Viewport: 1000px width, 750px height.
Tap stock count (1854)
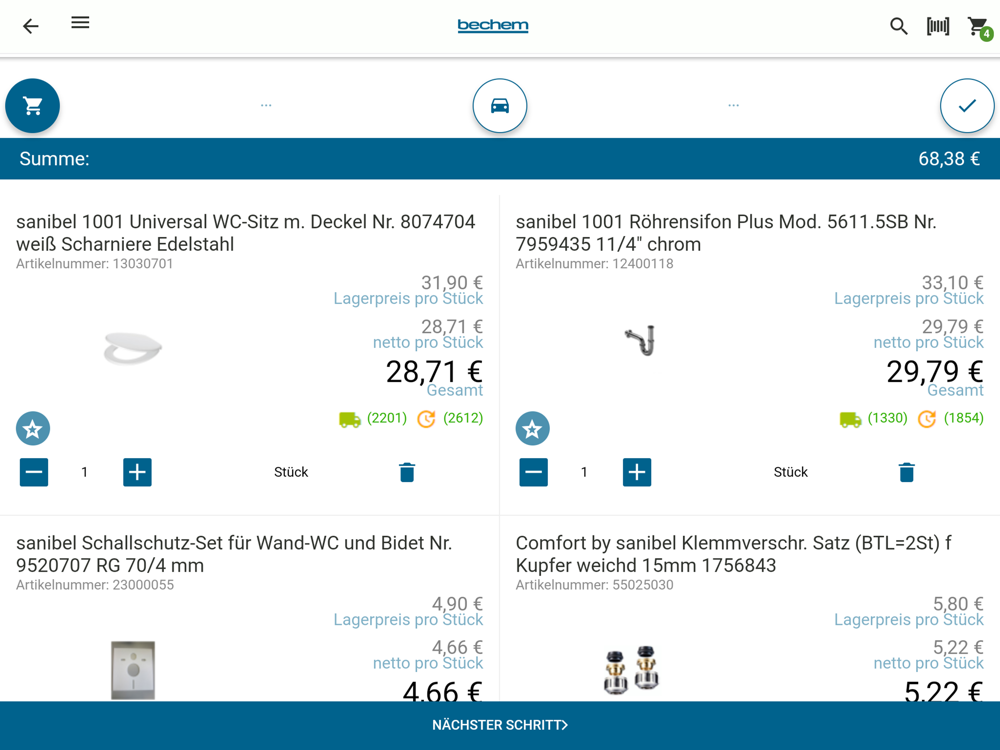pyautogui.click(x=964, y=418)
